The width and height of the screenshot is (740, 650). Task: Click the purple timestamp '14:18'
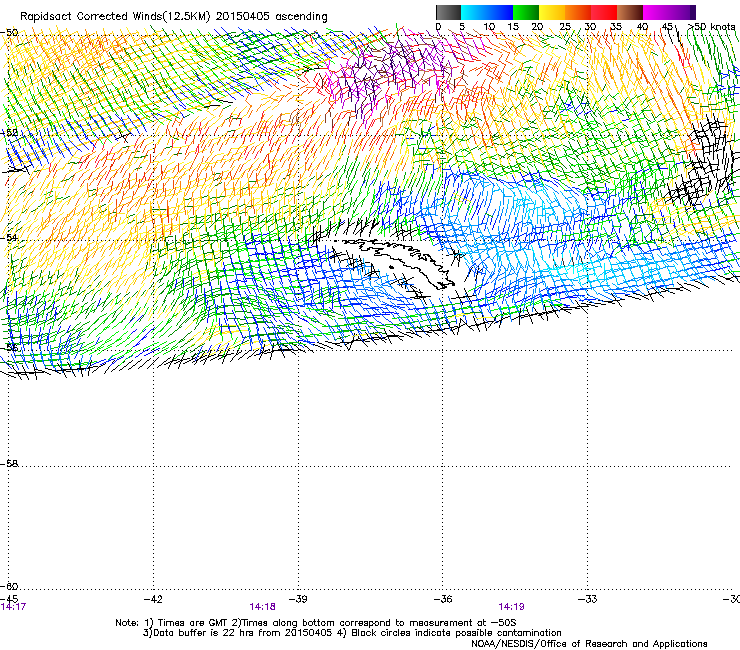click(262, 607)
